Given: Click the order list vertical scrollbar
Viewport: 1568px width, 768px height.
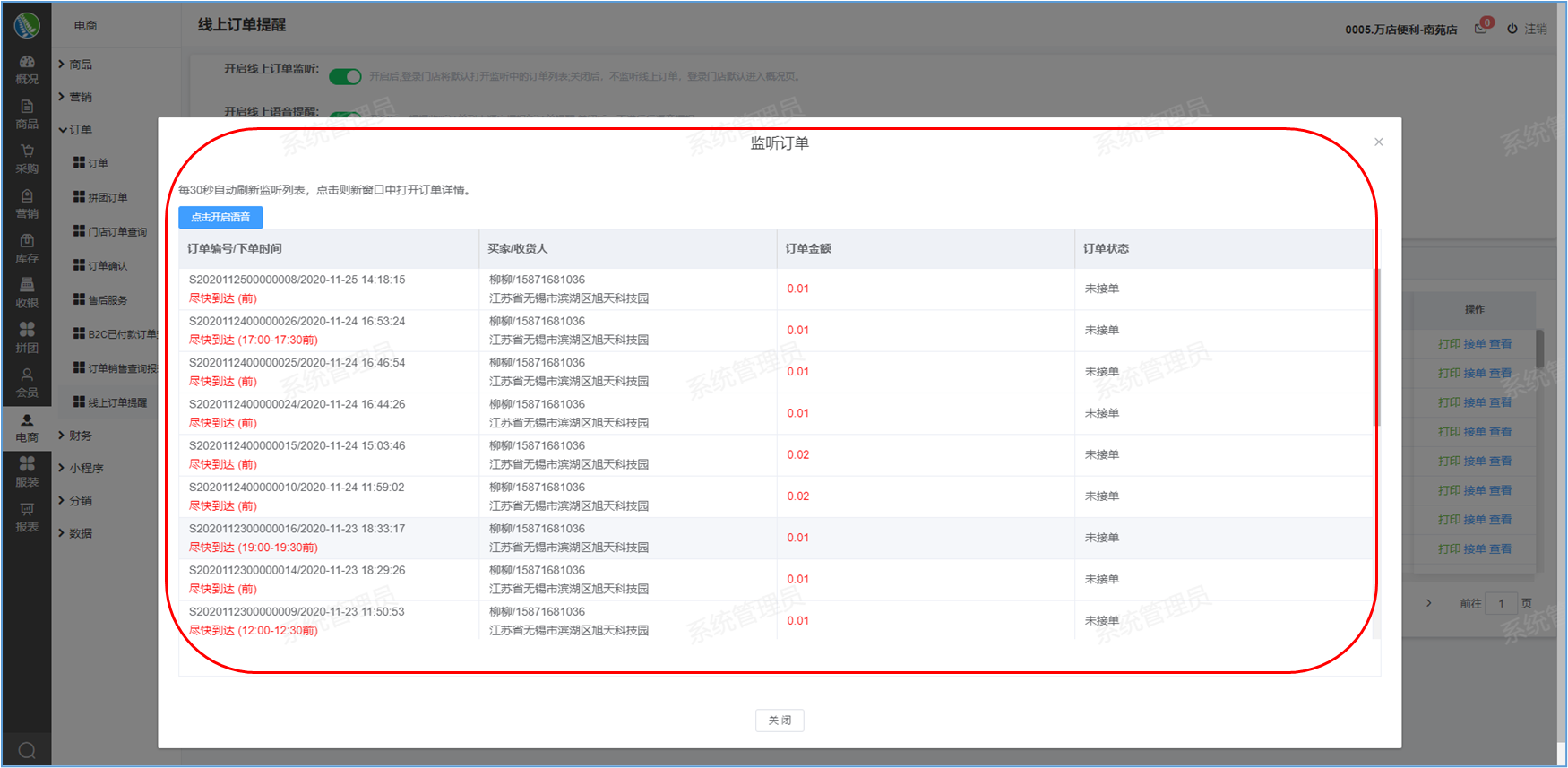Looking at the screenshot, I should click(1376, 348).
